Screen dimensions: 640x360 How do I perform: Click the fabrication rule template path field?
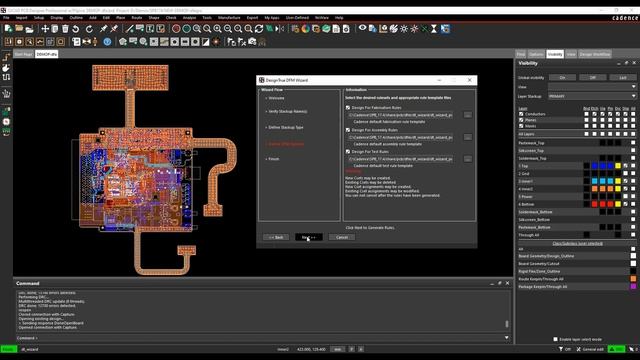[x=400, y=115]
